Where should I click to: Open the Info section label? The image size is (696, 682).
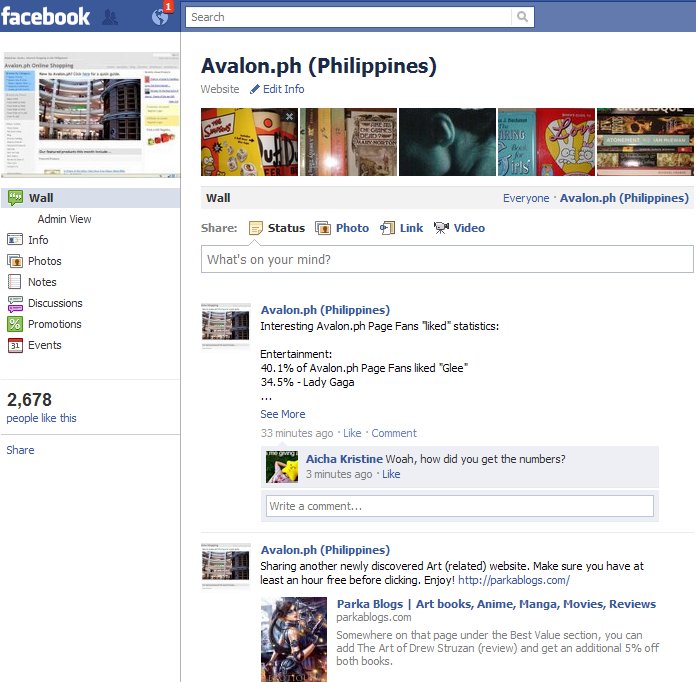coord(38,240)
